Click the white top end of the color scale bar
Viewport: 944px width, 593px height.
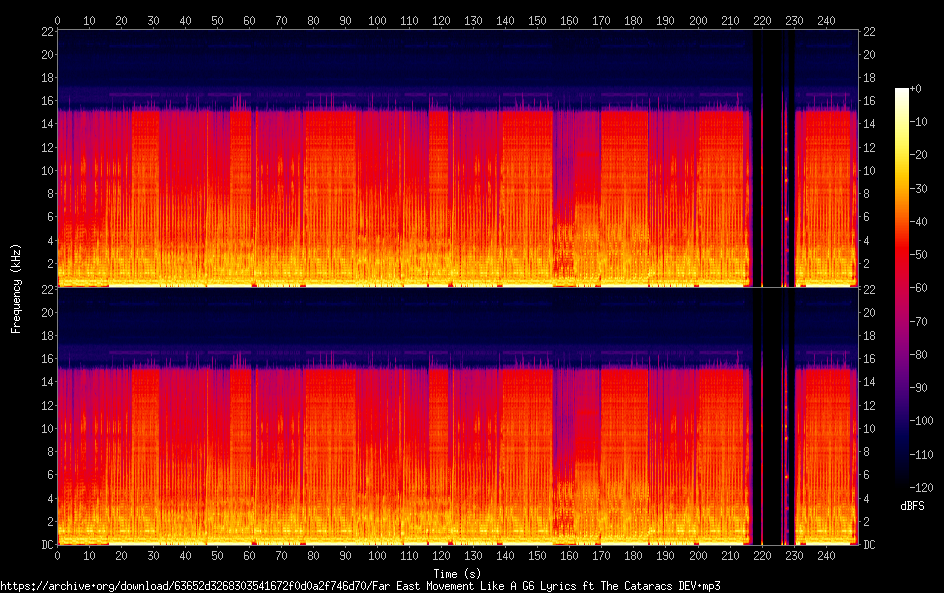point(902,92)
